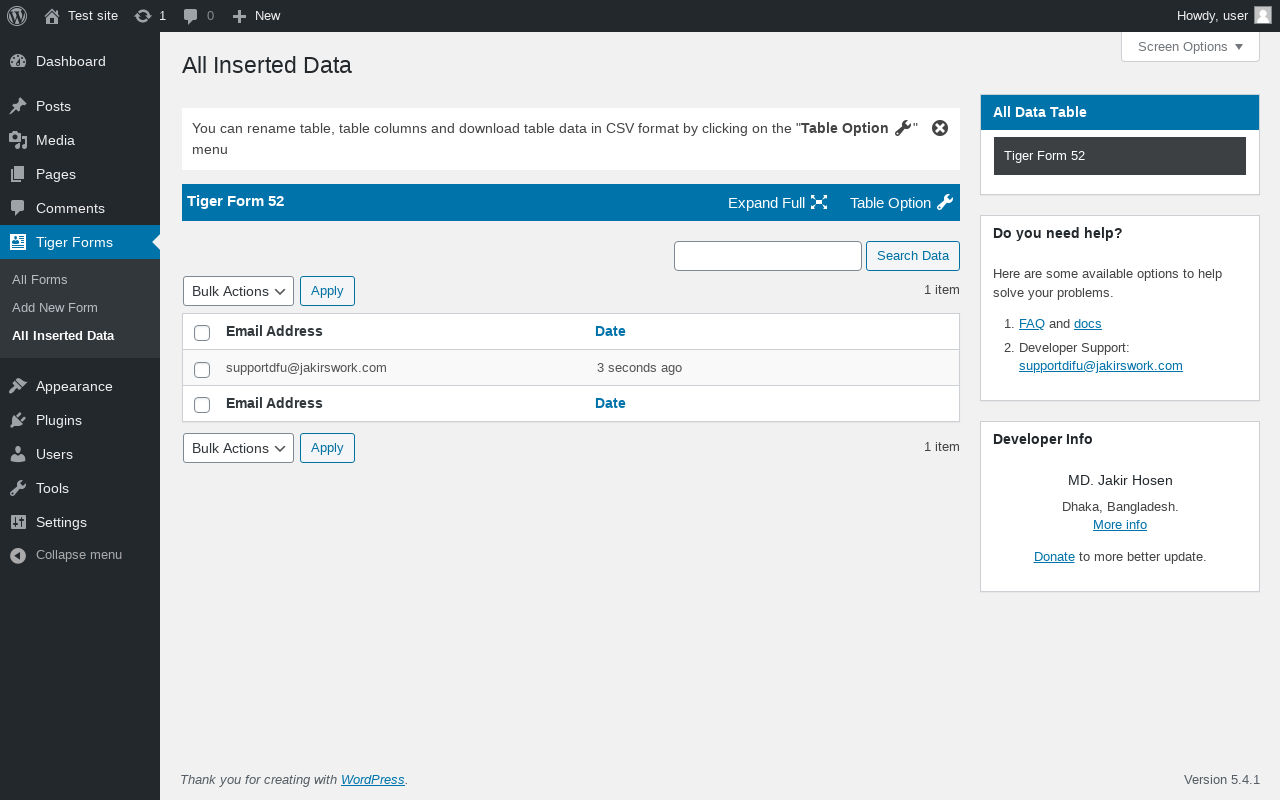The image size is (1280, 800).
Task: Dismiss the Table Option notice
Action: 940,128
